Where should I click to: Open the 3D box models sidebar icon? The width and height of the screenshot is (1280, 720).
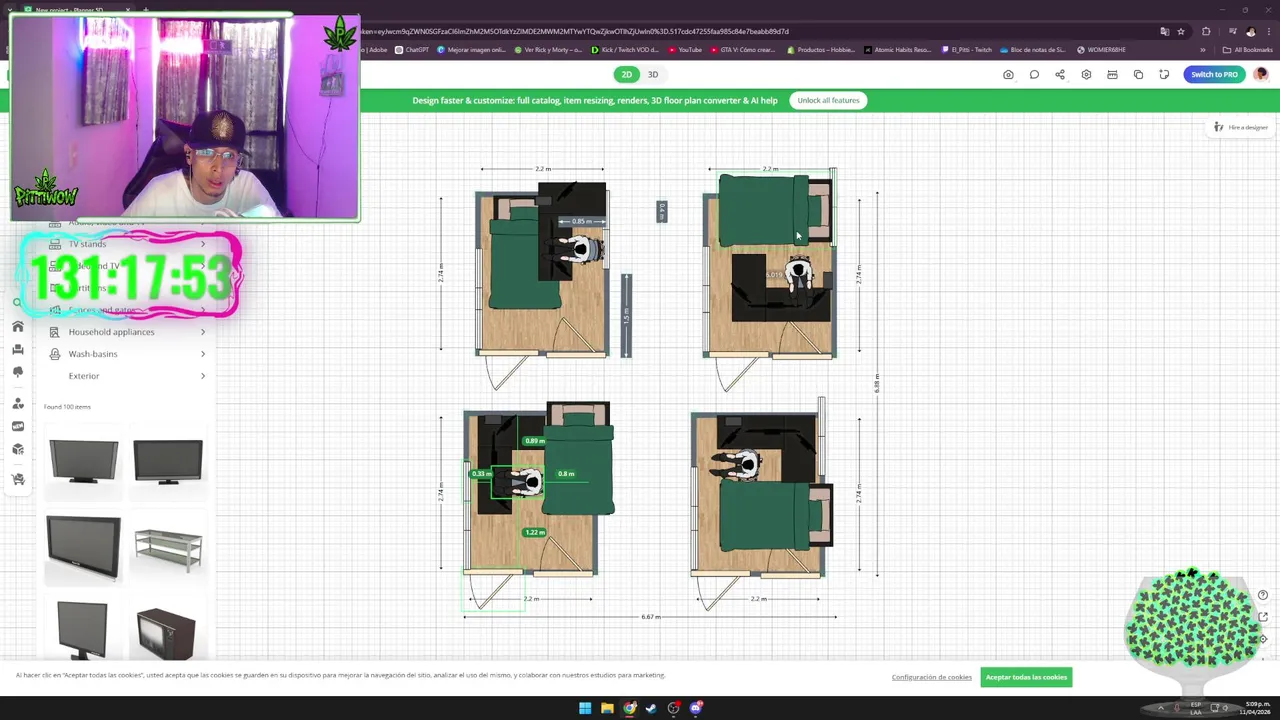(18, 450)
